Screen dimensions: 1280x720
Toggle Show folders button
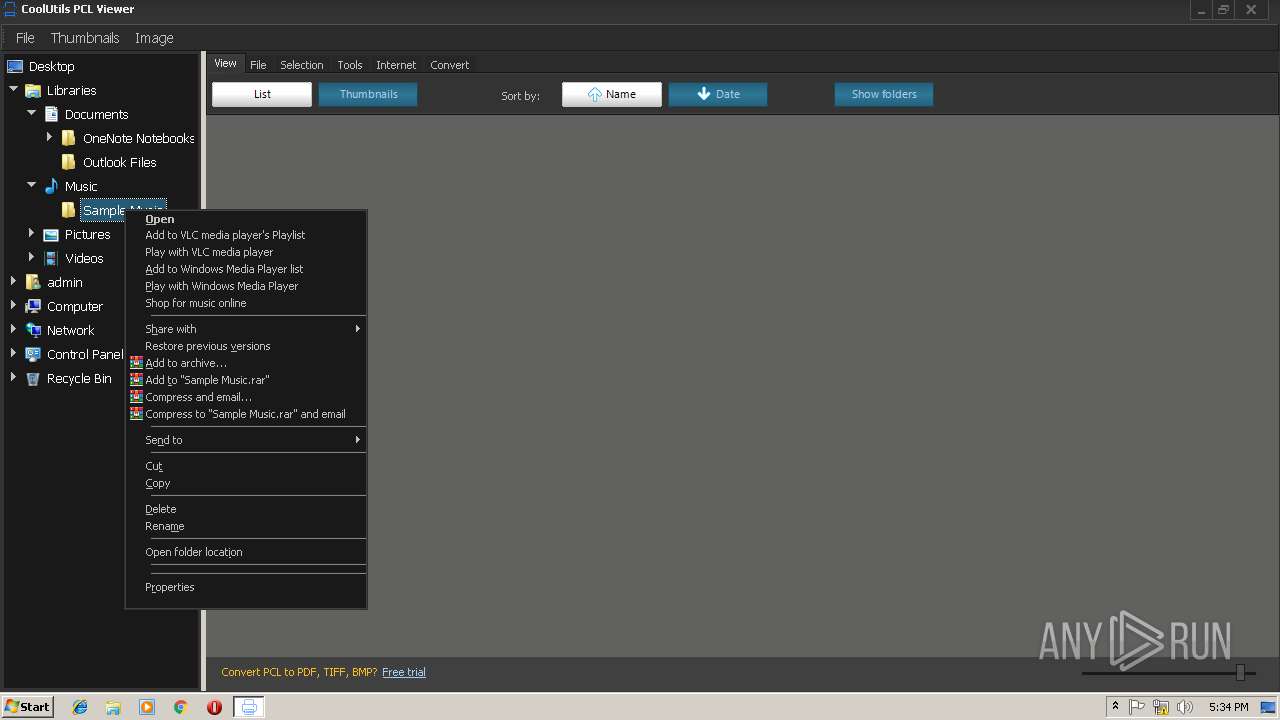tap(884, 94)
